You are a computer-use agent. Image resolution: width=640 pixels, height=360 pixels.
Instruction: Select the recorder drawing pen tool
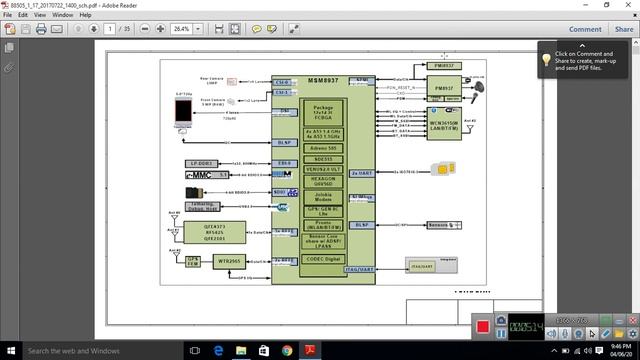pyautogui.click(x=605, y=334)
